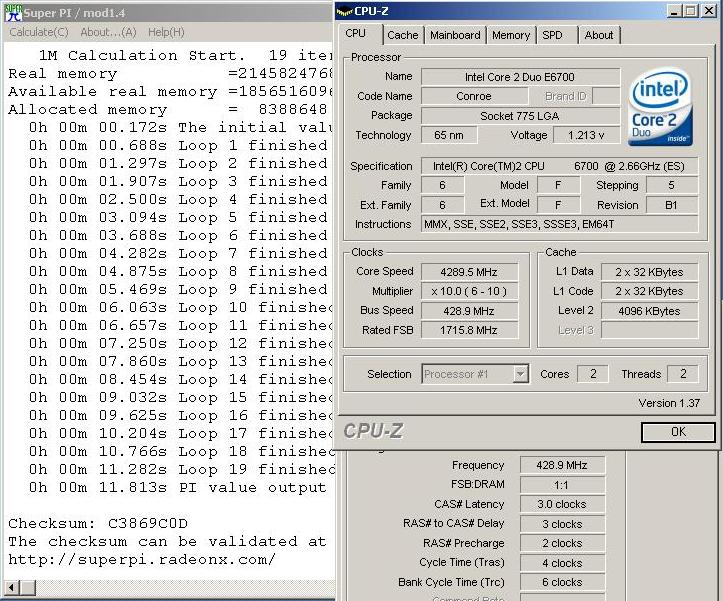Click the Multiplier value 'x 10.0 ( 6 - 10 )'
The image size is (723, 601).
[469, 292]
